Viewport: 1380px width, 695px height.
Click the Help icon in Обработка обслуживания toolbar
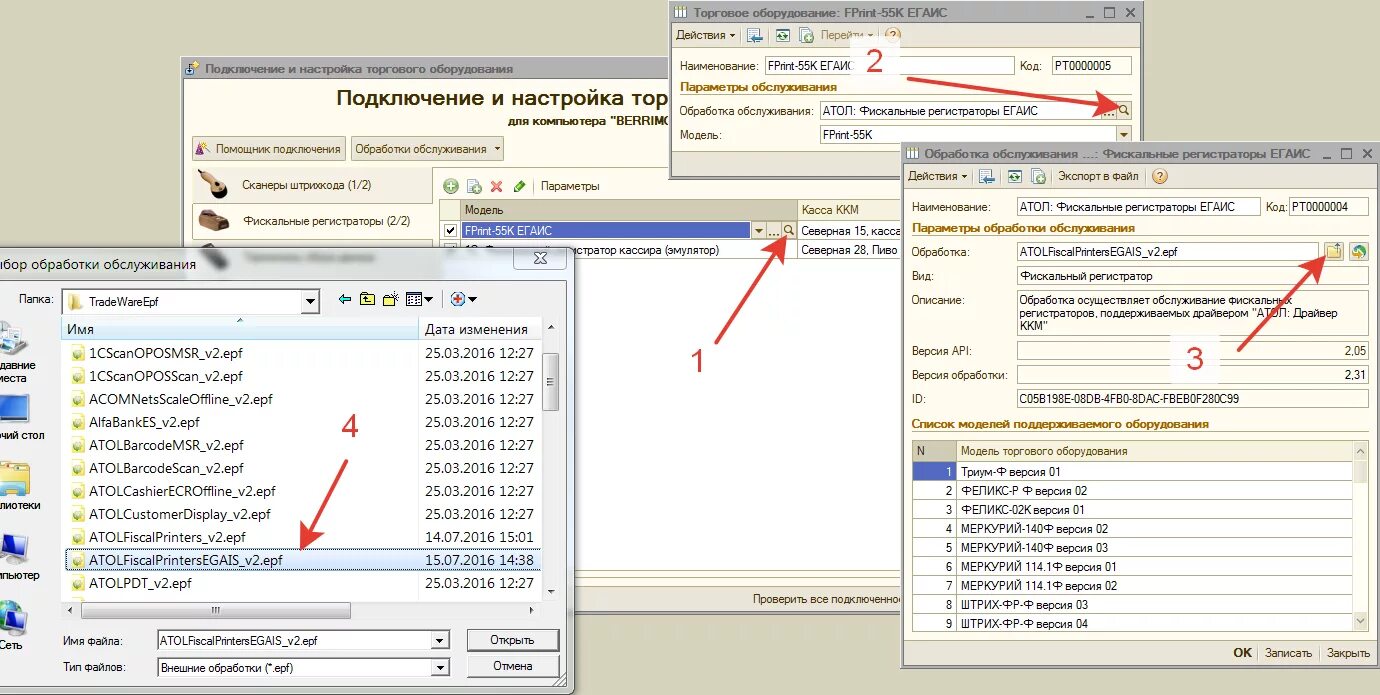[x=1160, y=176]
